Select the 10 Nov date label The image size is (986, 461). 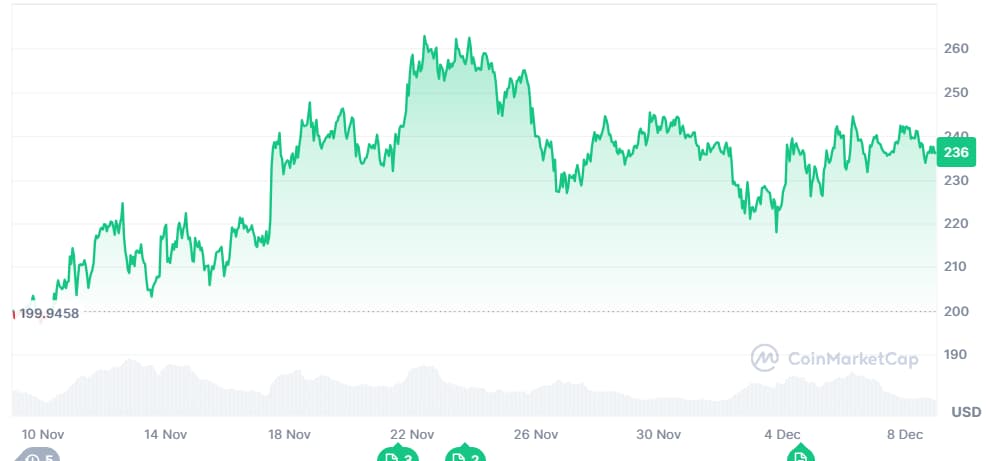[43, 434]
